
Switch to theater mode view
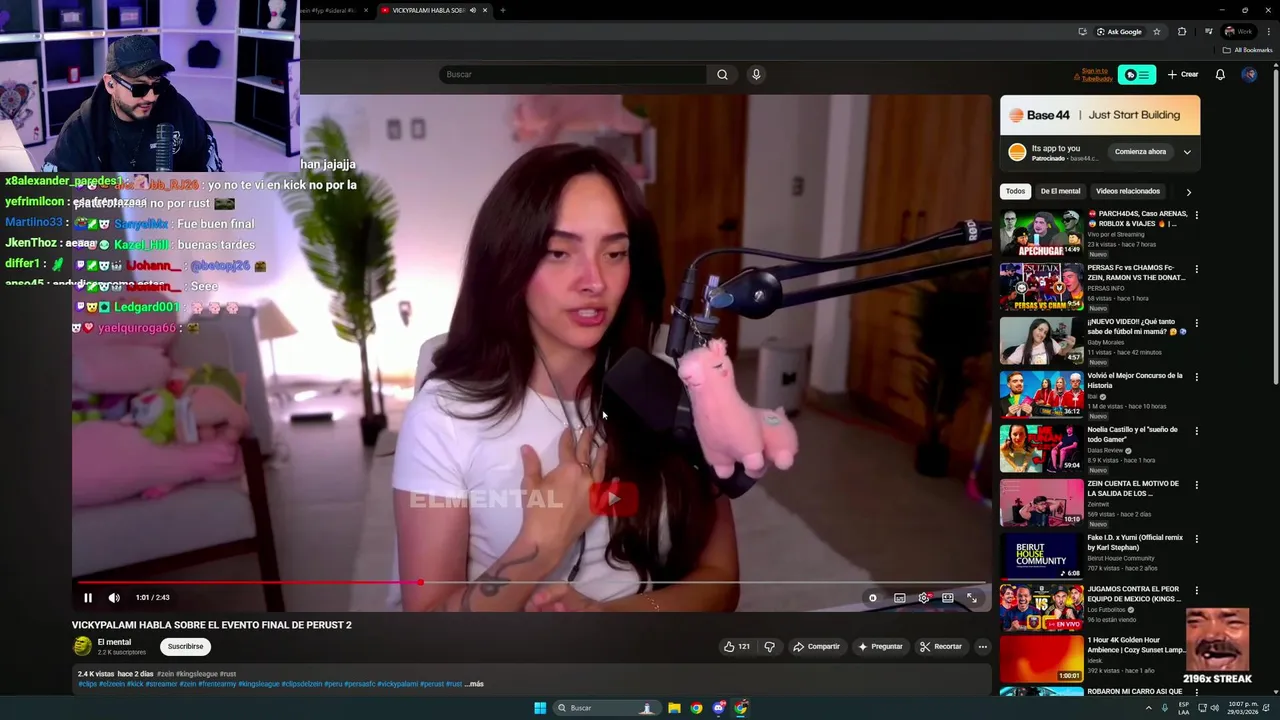tap(947, 598)
